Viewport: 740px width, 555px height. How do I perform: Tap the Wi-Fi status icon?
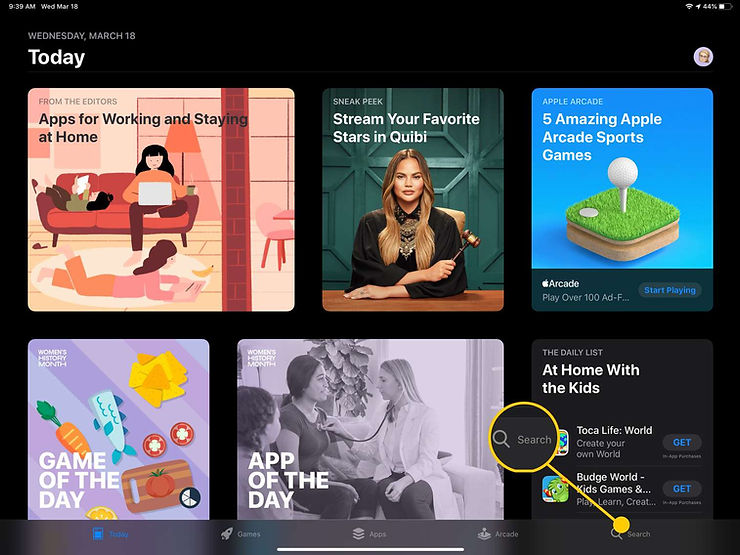(689, 7)
